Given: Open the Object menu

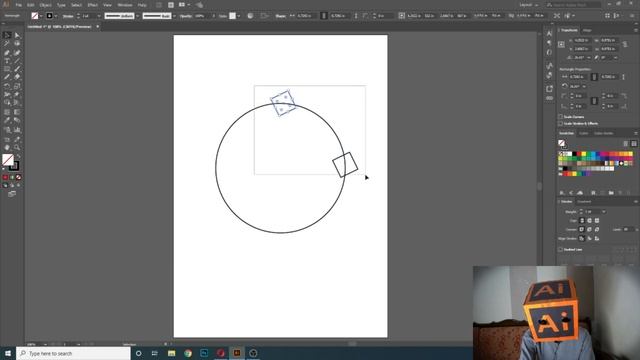Looking at the screenshot, I should point(46,5).
